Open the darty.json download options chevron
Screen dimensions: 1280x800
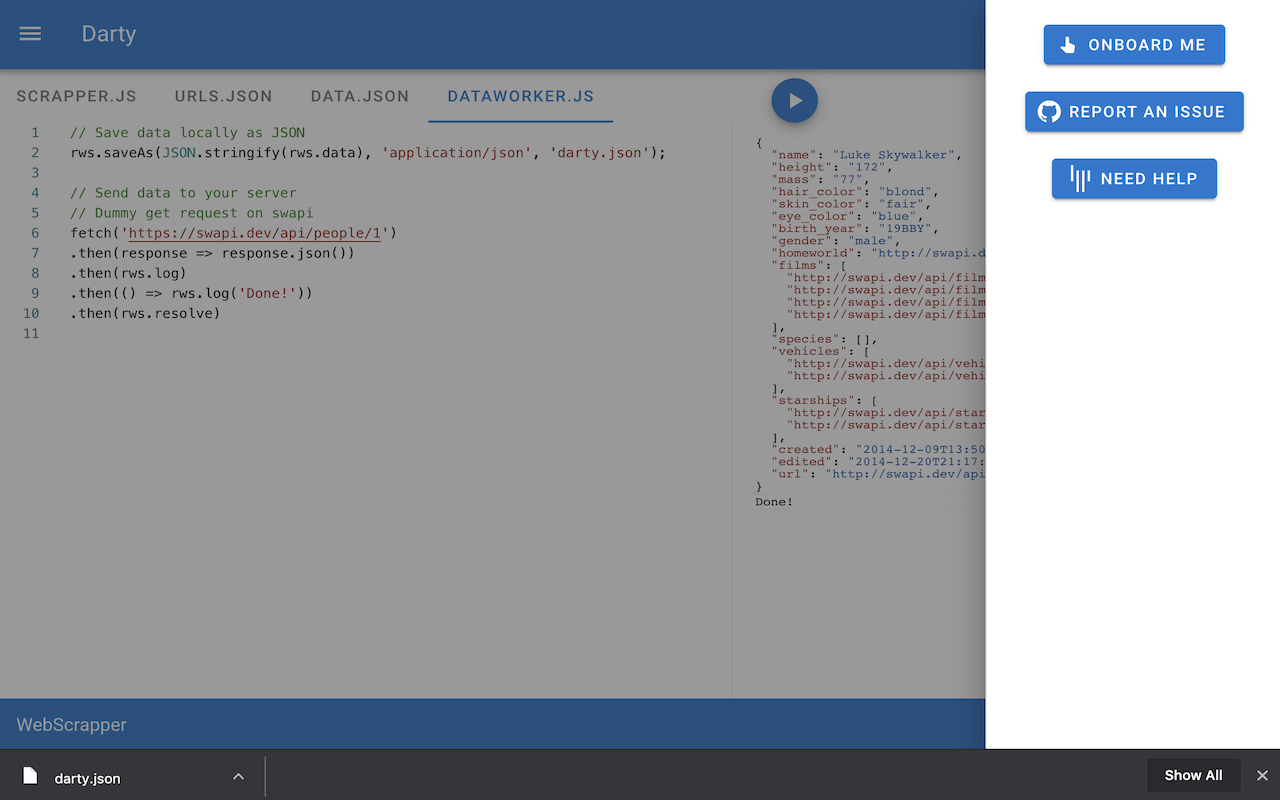[238, 777]
